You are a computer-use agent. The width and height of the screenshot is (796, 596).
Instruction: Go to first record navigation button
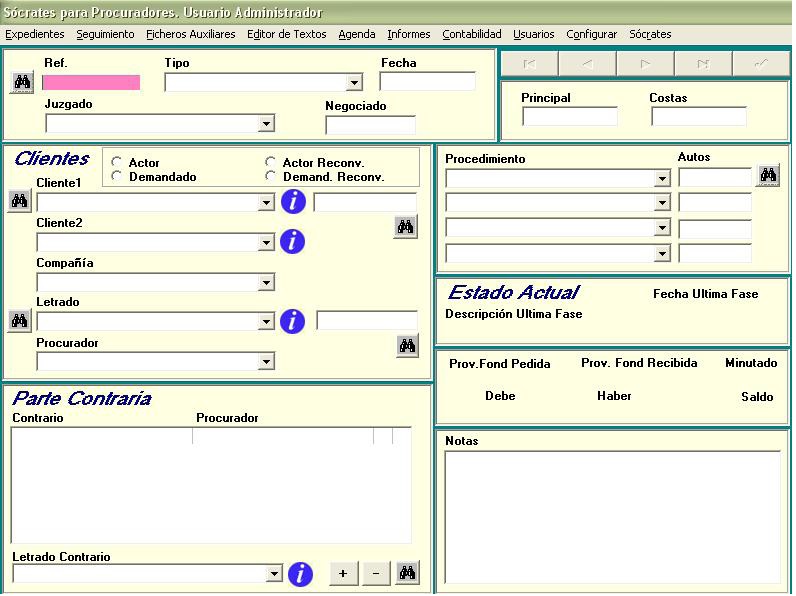(529, 64)
